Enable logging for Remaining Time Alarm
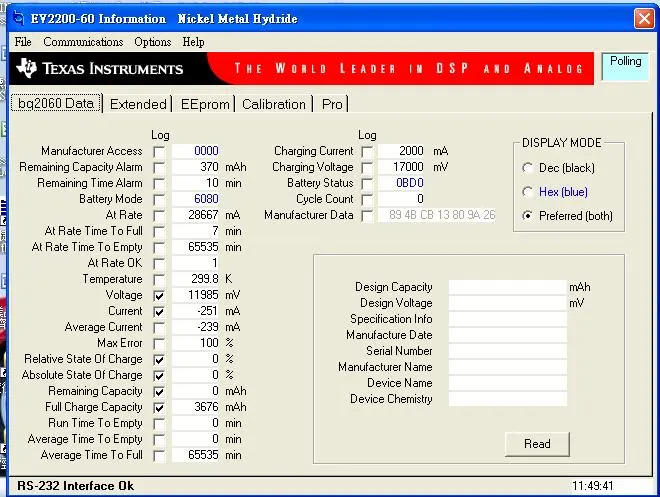Image resolution: width=660 pixels, height=497 pixels. pos(159,183)
